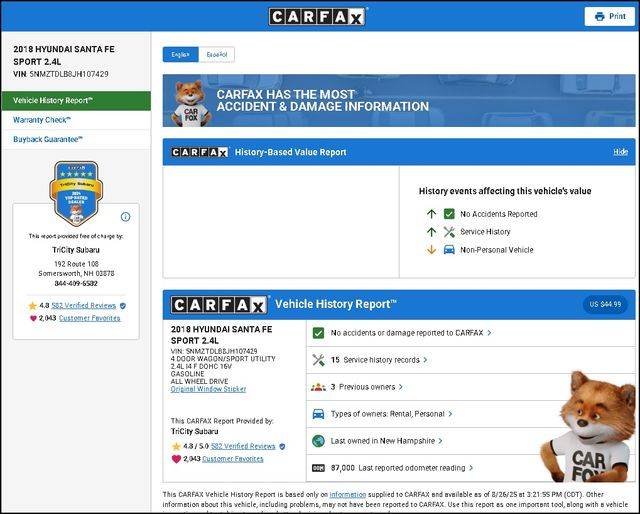Click star icon beside 4.8 / 5.0 rating
Screen dimensions: 640x514
[x=176, y=446]
